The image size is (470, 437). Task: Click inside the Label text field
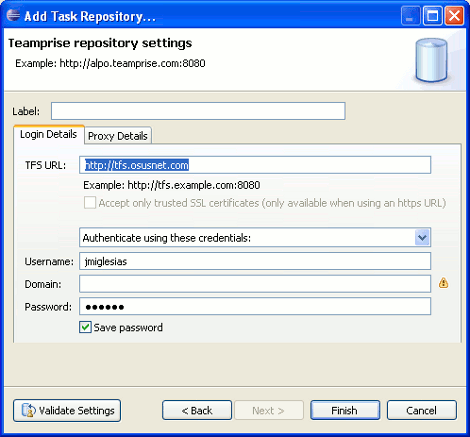(198, 111)
